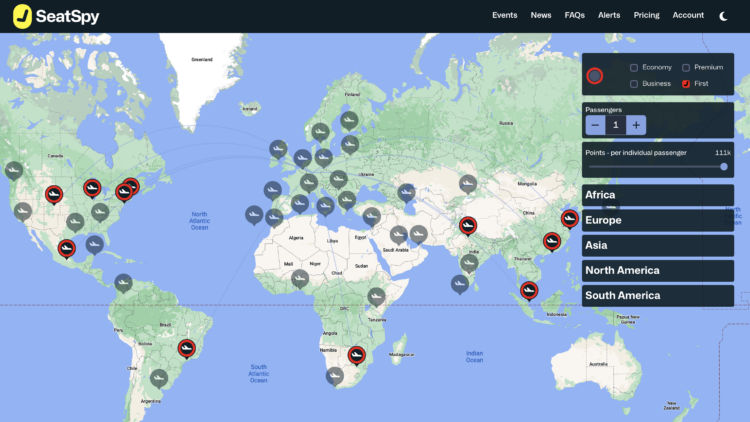The image size is (750, 422).
Task: Select the red marker near Singapore
Action: [529, 290]
